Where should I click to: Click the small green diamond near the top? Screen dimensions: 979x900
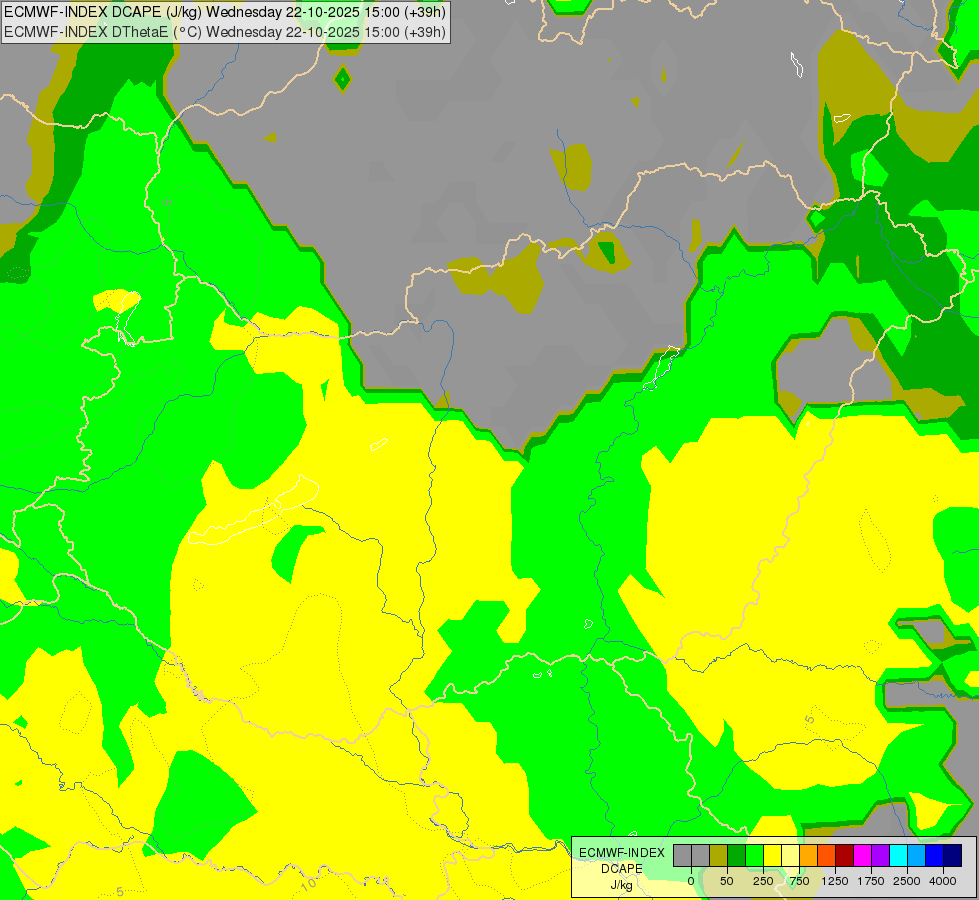pos(343,78)
